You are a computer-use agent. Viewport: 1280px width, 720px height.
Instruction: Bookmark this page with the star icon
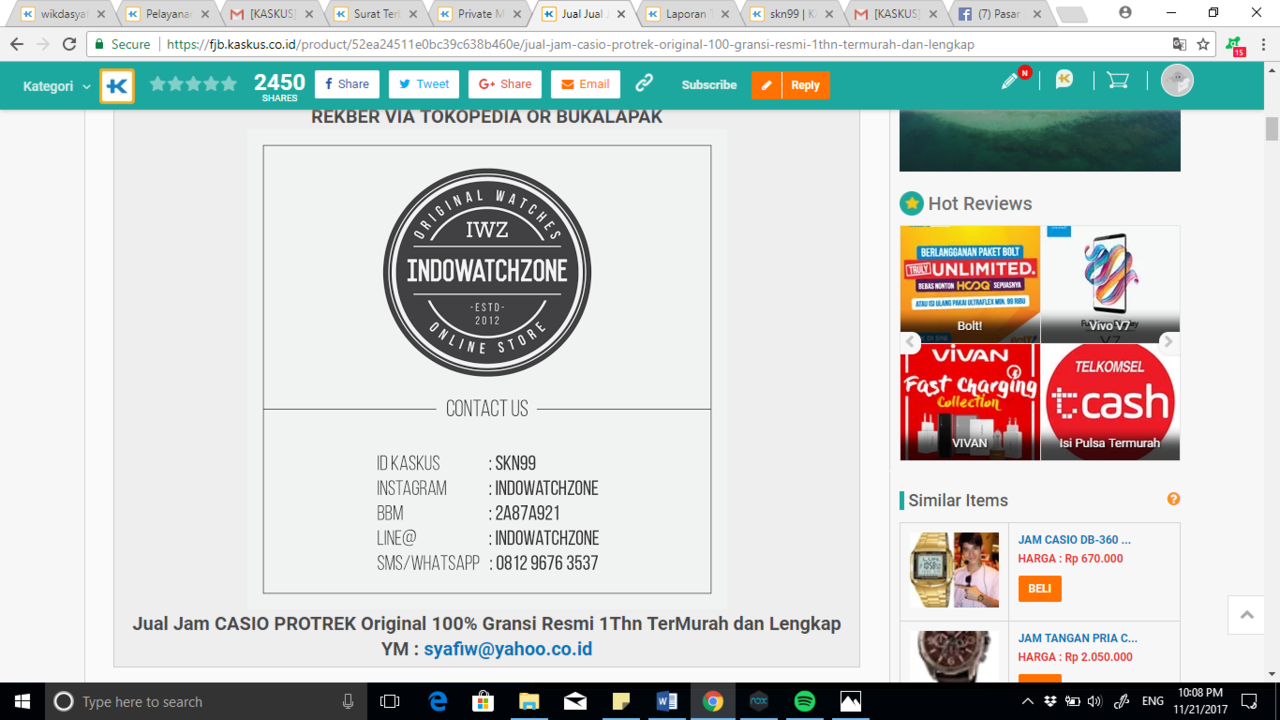click(x=1203, y=44)
